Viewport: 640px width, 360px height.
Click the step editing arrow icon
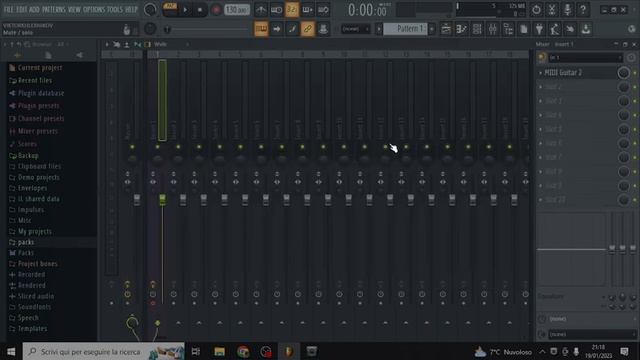pos(277,29)
